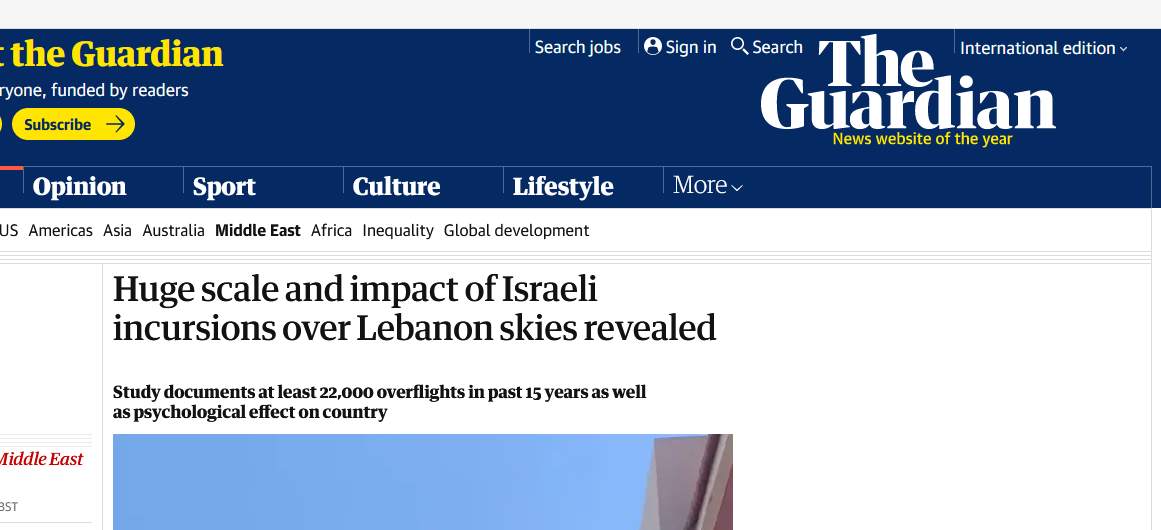
Task: Click the red Middle East series label
Action: [x=39, y=459]
